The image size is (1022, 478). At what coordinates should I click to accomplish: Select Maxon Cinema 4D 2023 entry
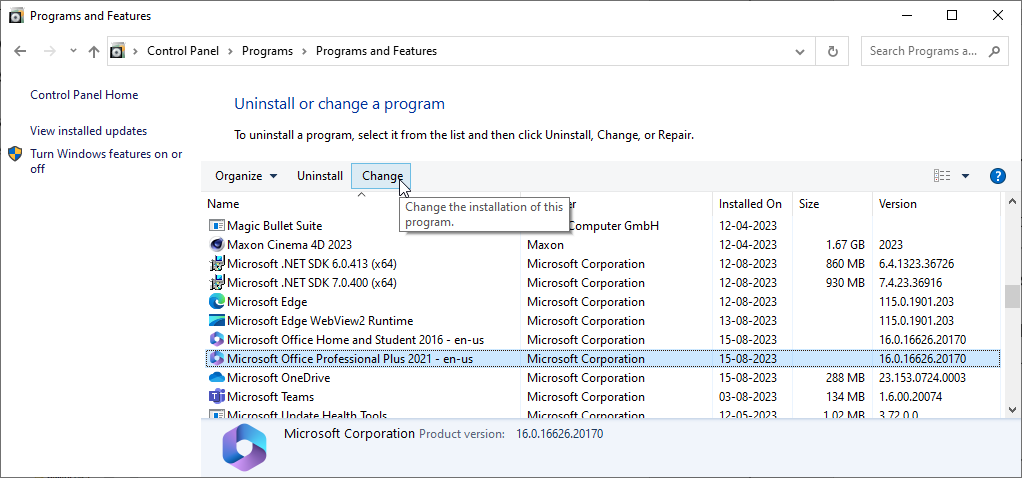pyautogui.click(x=289, y=245)
